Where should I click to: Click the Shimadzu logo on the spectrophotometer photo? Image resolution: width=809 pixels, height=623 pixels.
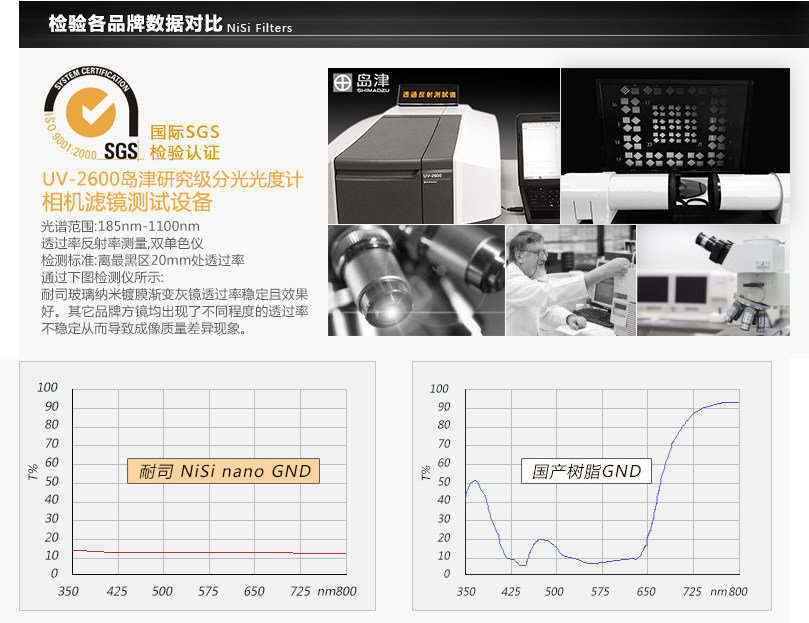point(361,83)
